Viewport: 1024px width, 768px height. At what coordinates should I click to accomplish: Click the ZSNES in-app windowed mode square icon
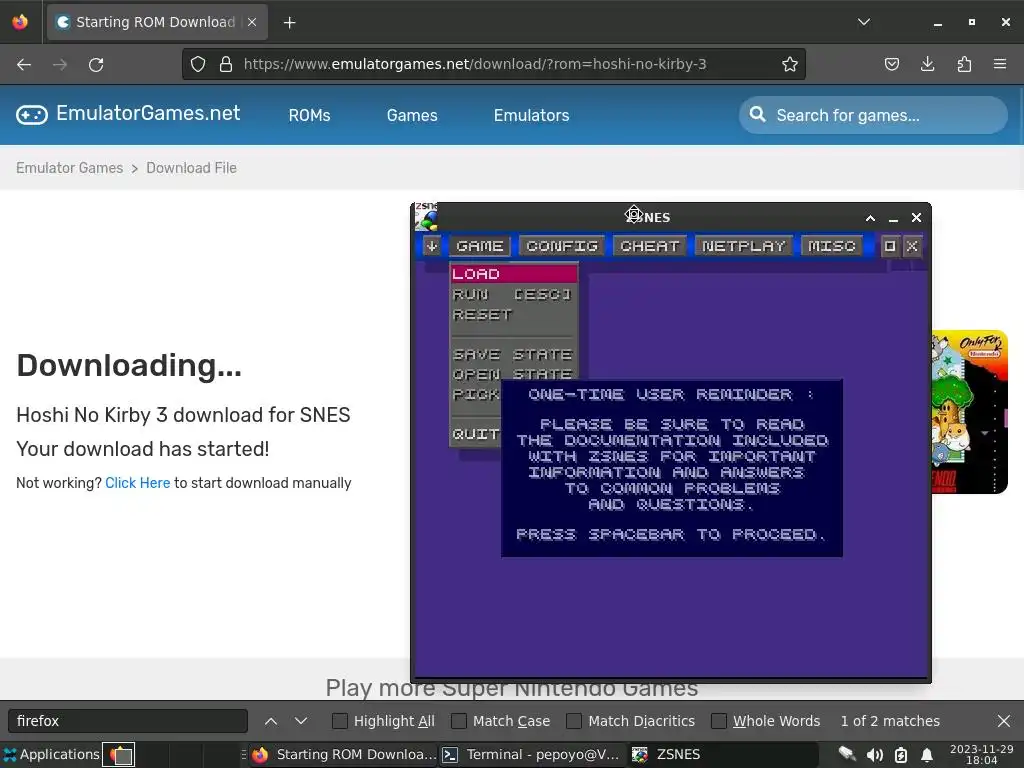[889, 246]
